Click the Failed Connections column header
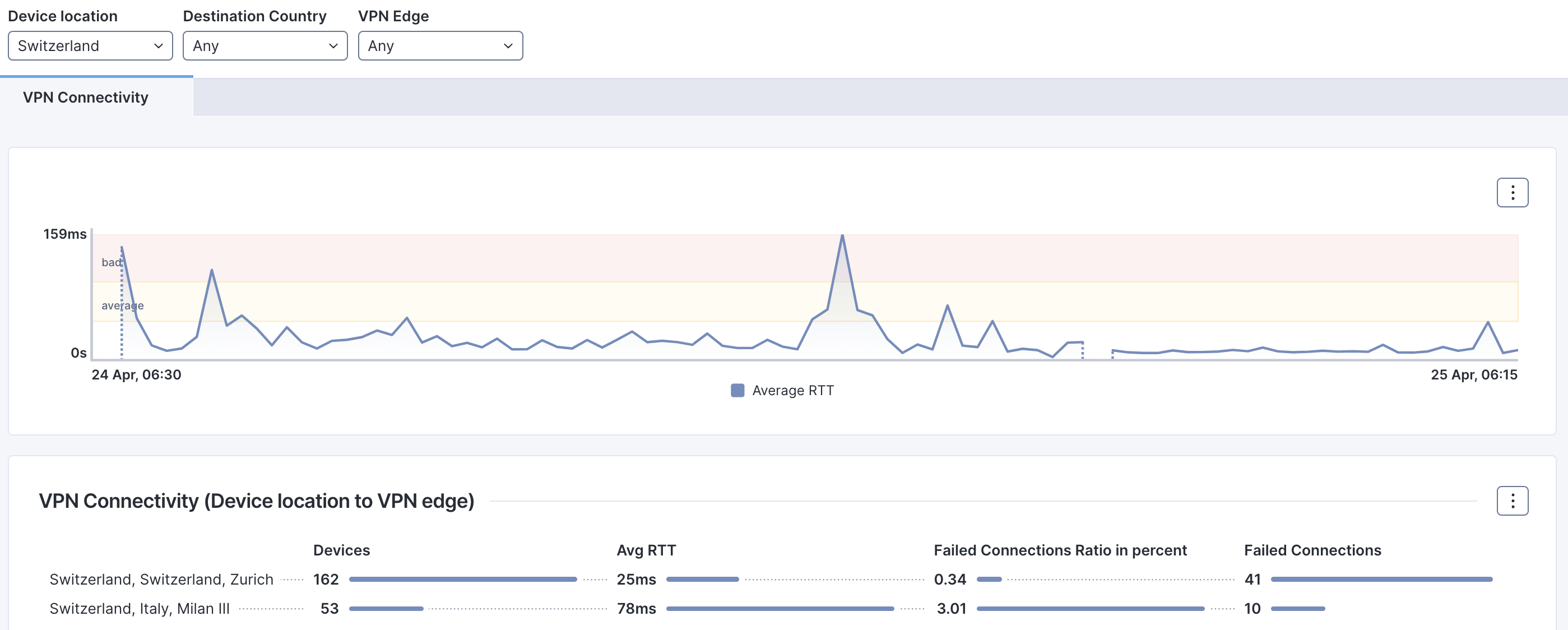This screenshot has width=1568, height=630. (x=1312, y=550)
